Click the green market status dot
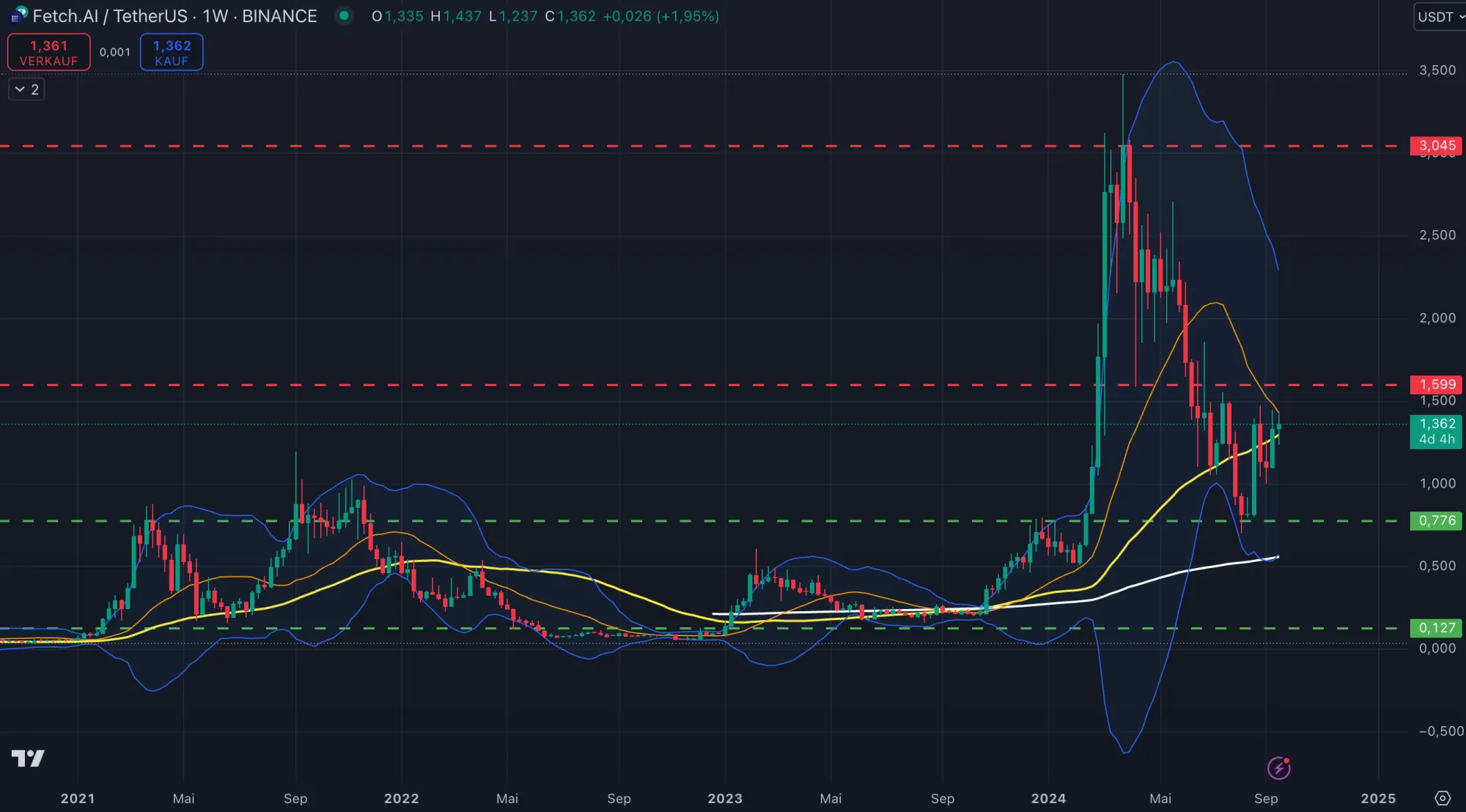 pos(344,15)
